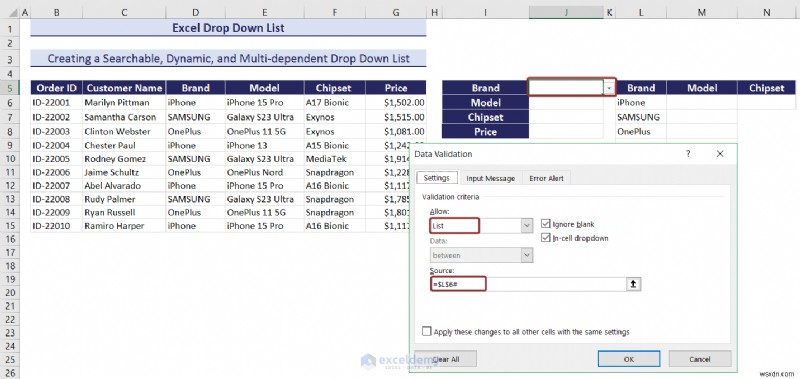Click the Chipset header in column N
This screenshot has height=379, width=800.
(x=766, y=88)
